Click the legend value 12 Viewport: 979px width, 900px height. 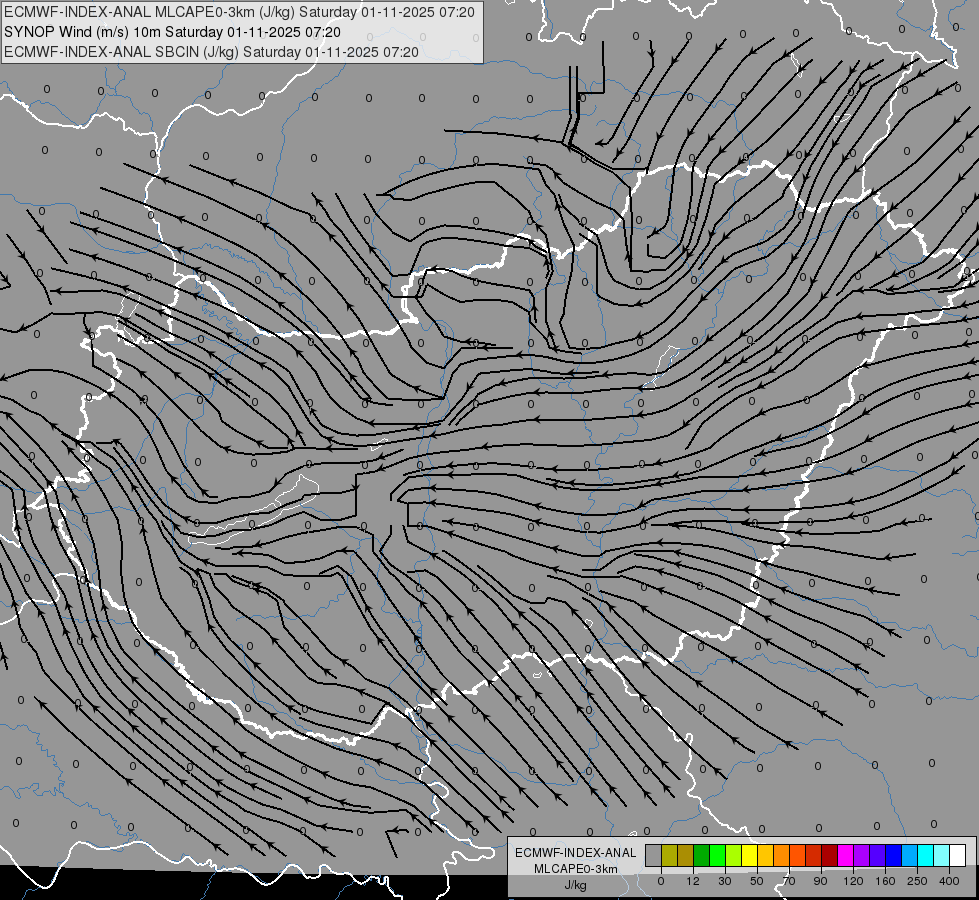[693, 881]
